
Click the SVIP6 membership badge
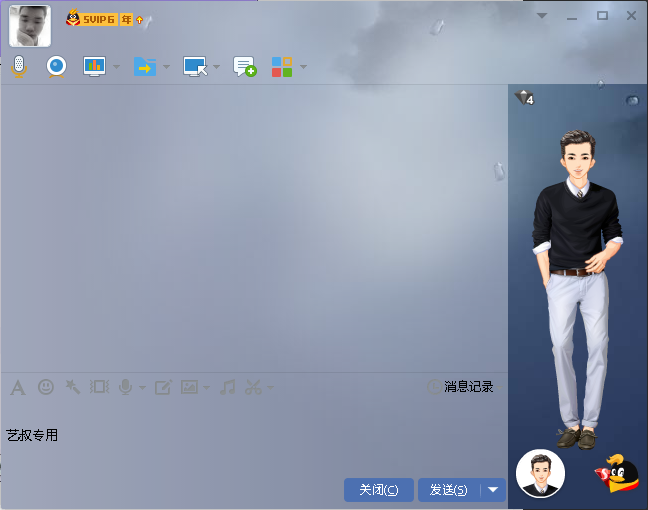pos(92,19)
